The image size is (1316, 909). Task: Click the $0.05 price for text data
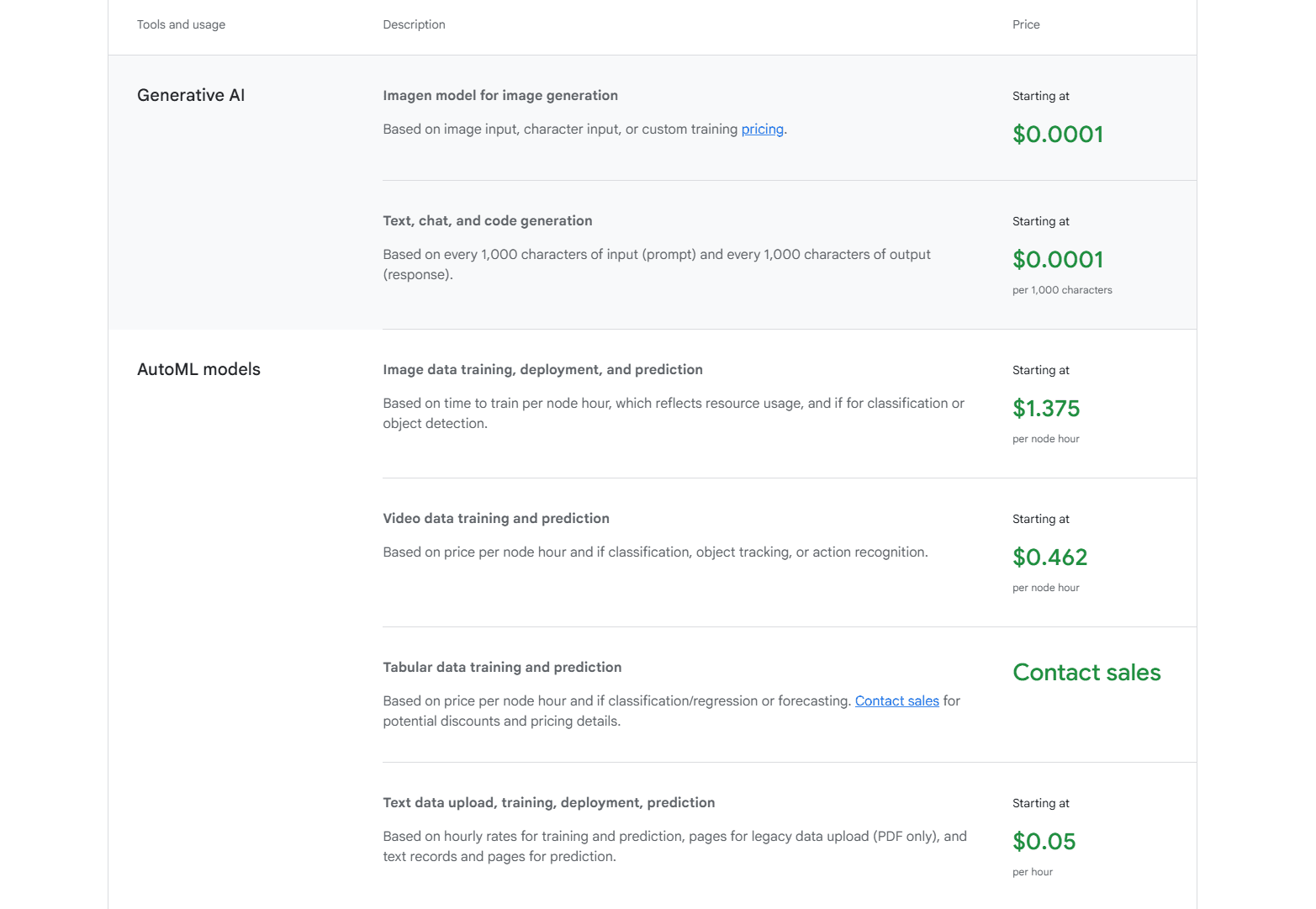coord(1044,842)
